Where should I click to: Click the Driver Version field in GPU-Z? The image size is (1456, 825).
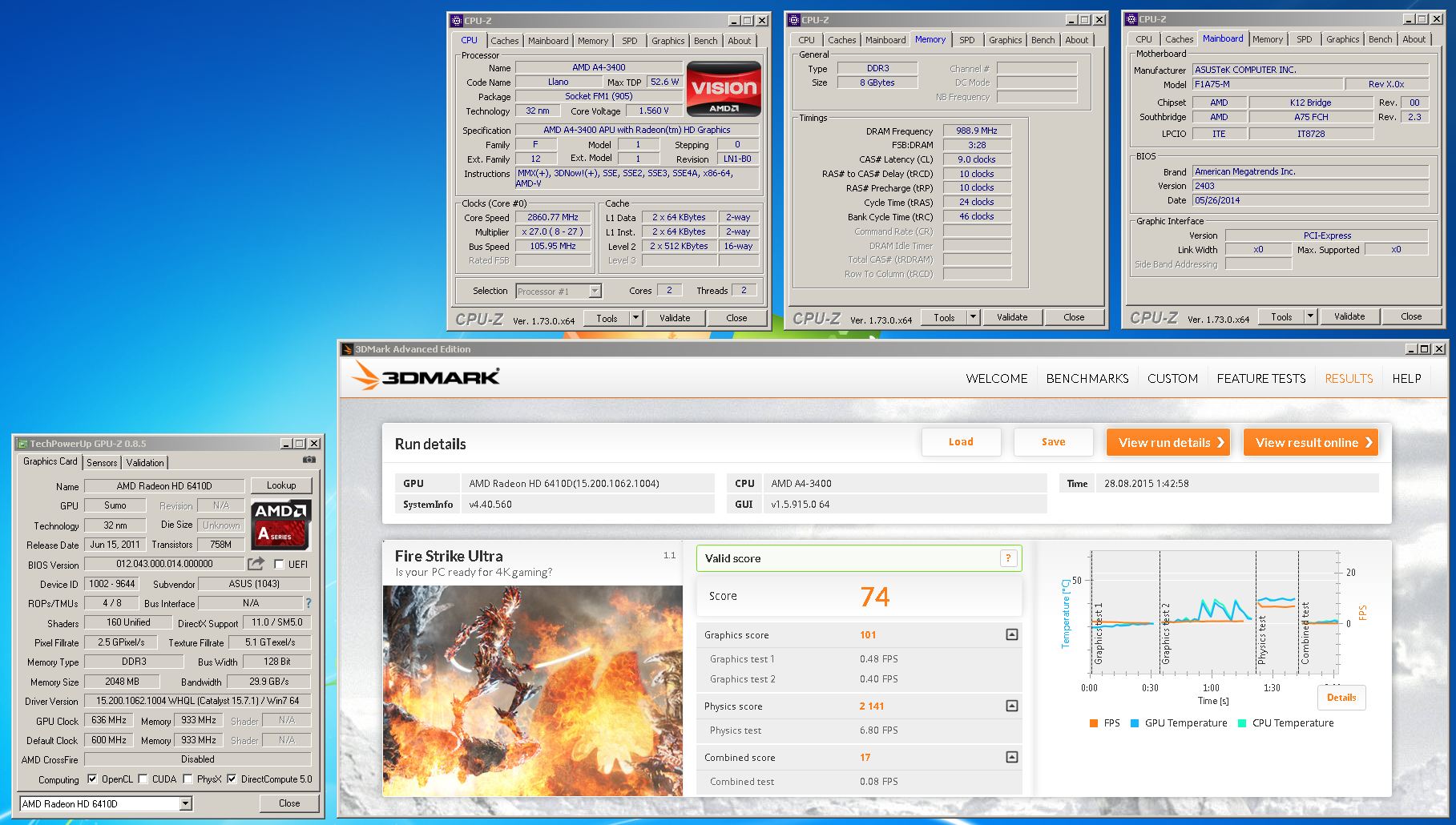coord(198,701)
